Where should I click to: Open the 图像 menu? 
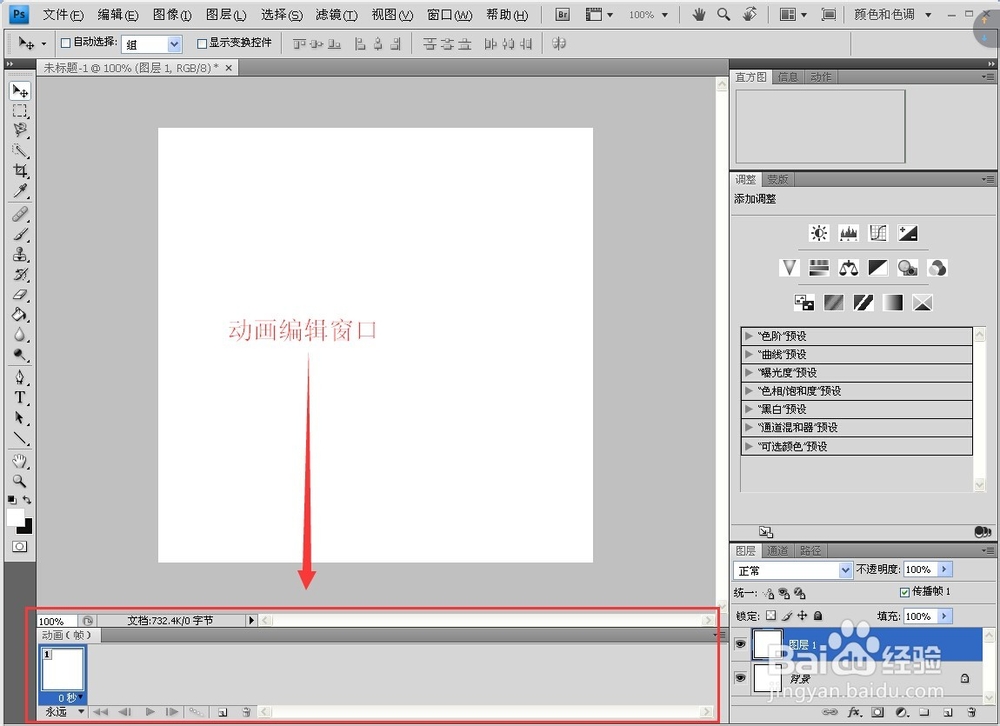point(172,15)
